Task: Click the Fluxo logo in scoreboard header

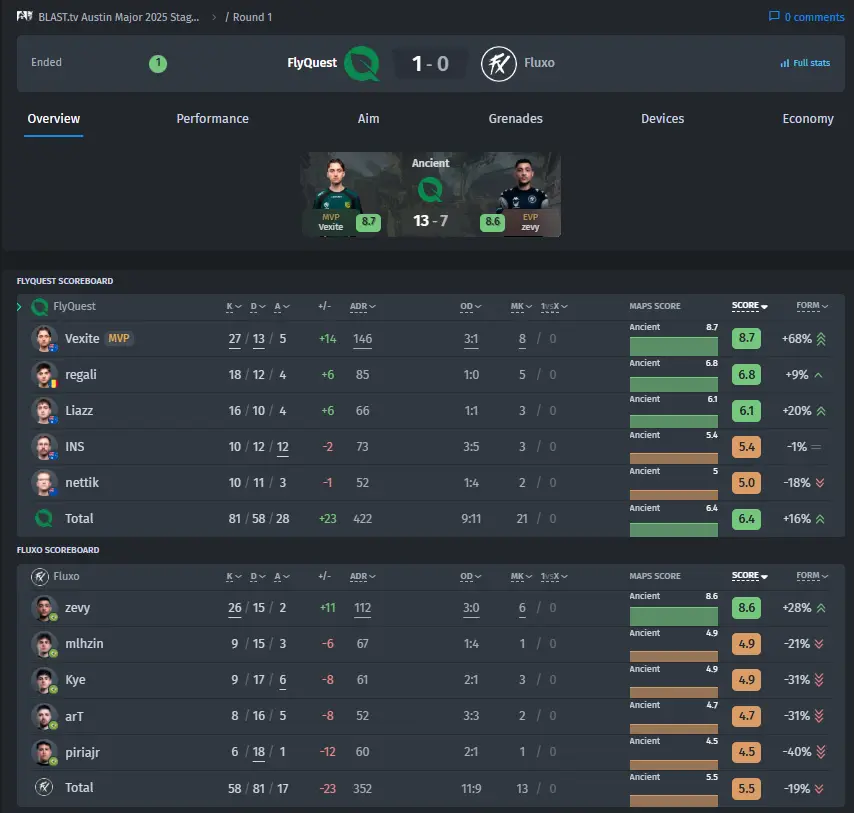Action: coord(40,576)
